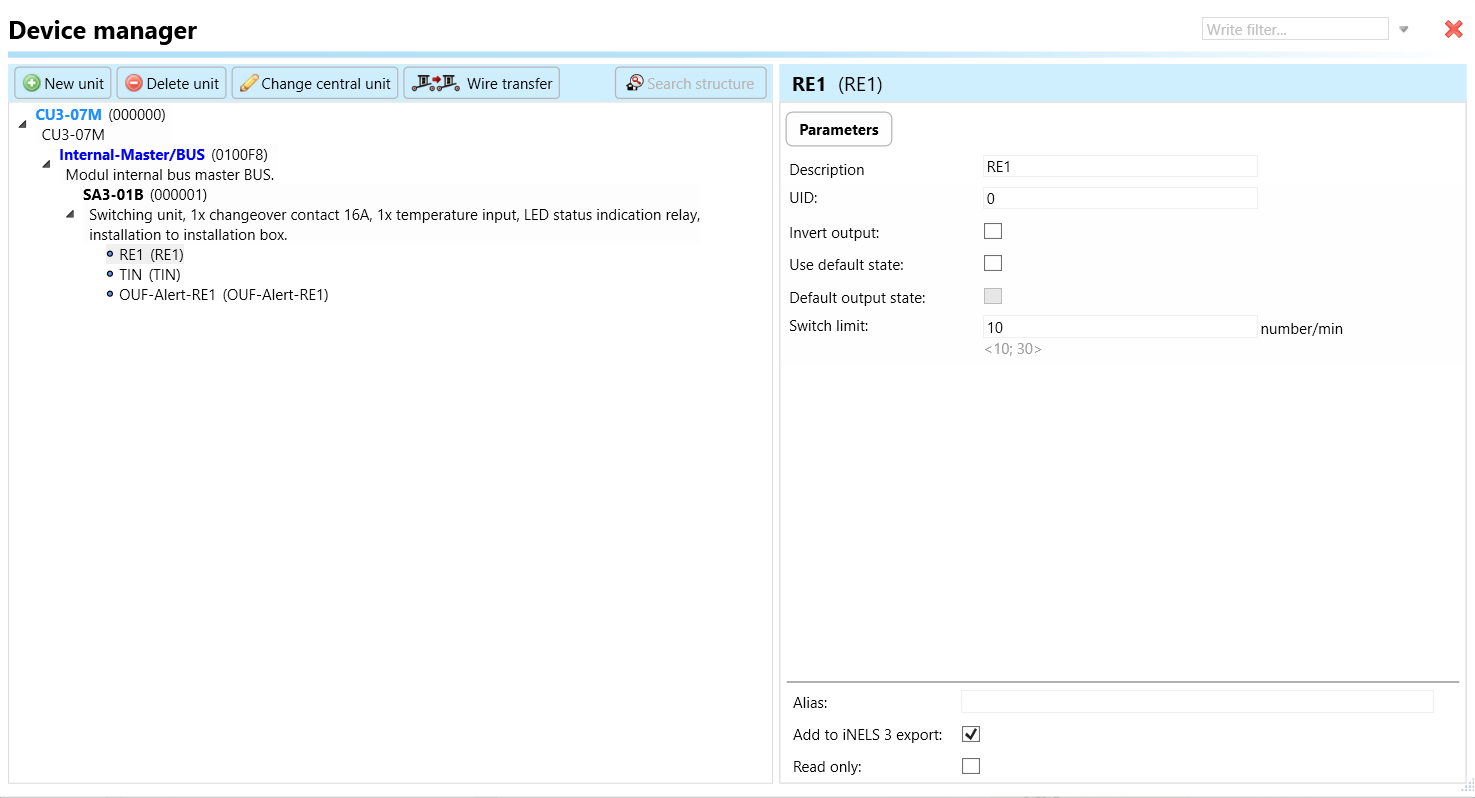Focus the Switch limit input field
This screenshot has height=798, width=1475.
click(1119, 328)
